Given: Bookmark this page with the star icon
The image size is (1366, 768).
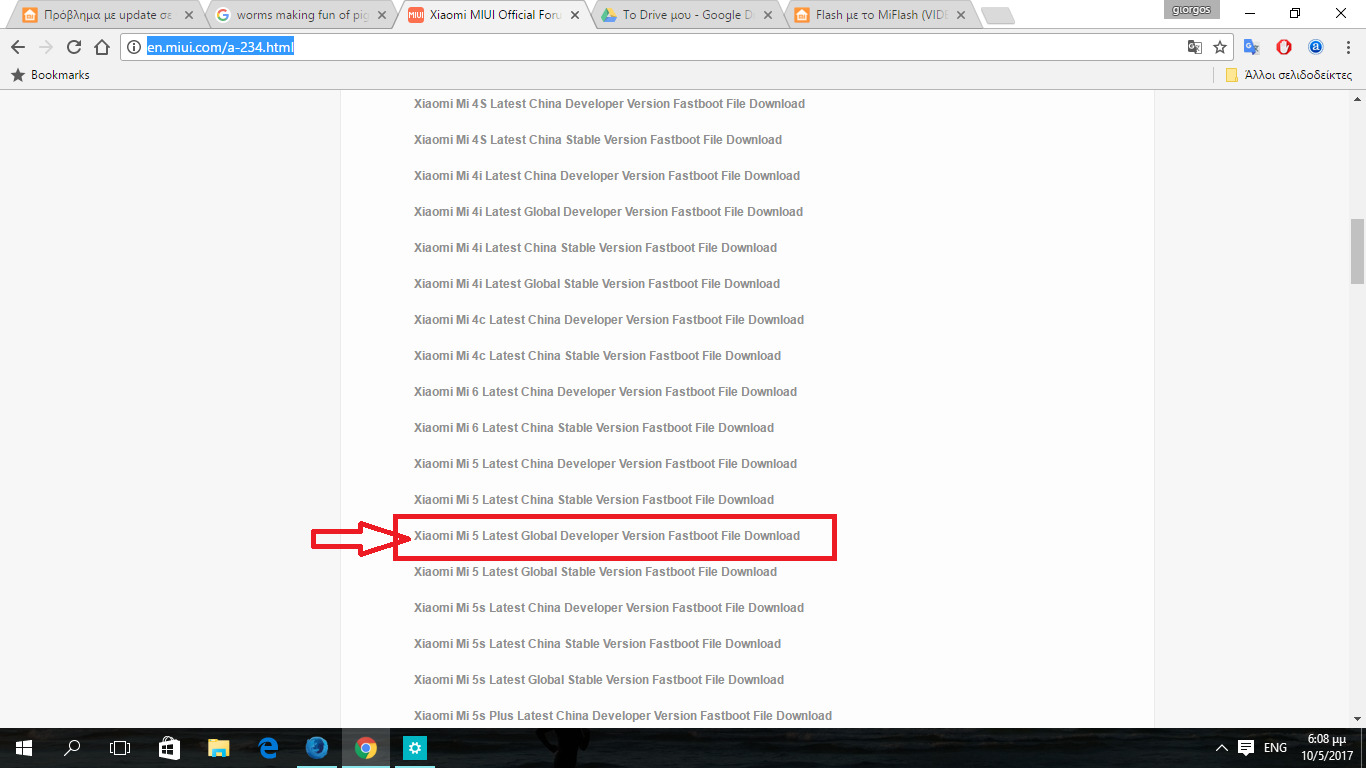Looking at the screenshot, I should [x=1220, y=47].
